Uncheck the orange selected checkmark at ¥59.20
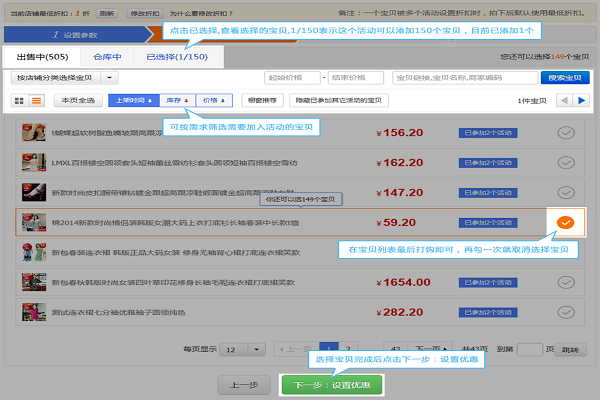 565,222
